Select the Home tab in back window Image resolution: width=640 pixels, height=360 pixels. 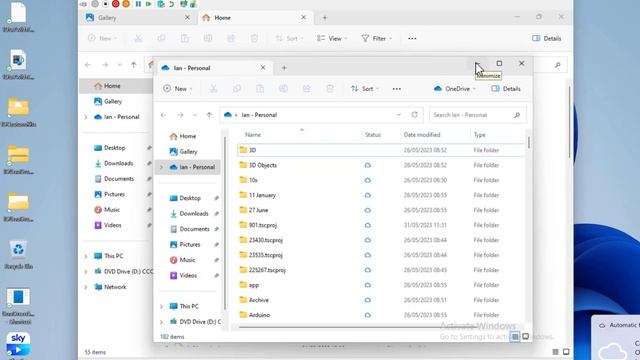click(x=255, y=18)
